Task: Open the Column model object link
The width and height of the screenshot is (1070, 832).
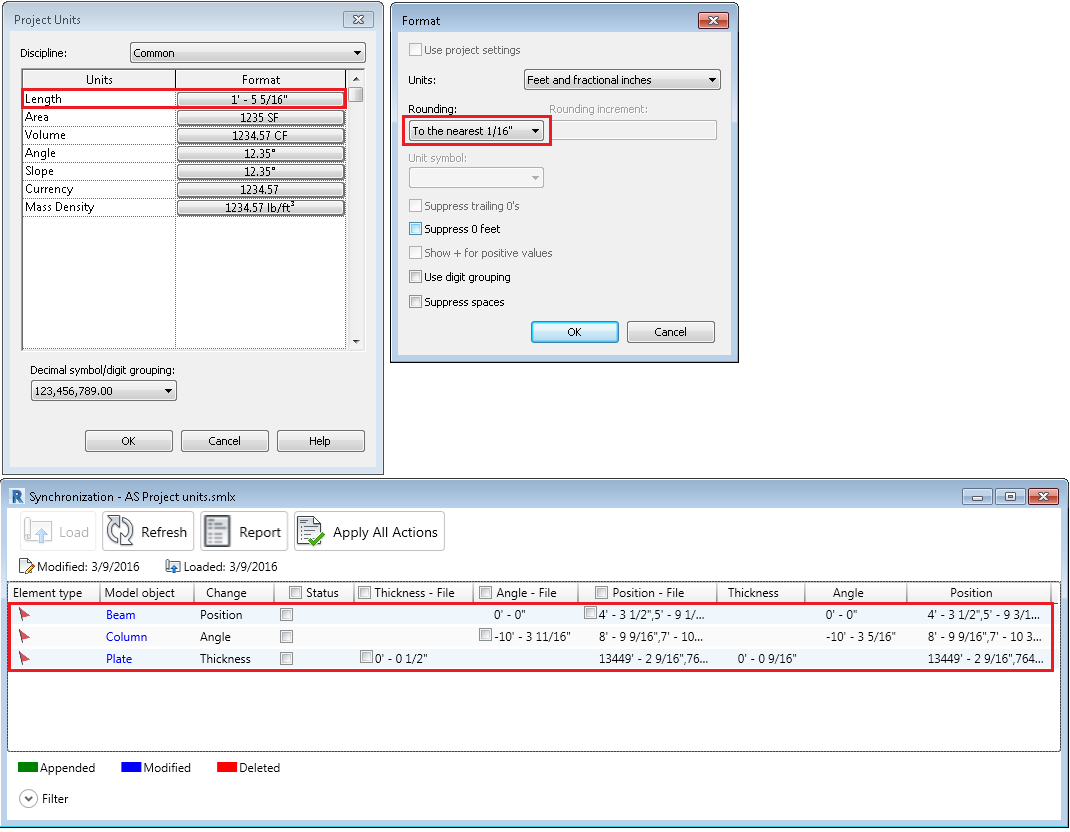Action: point(126,636)
